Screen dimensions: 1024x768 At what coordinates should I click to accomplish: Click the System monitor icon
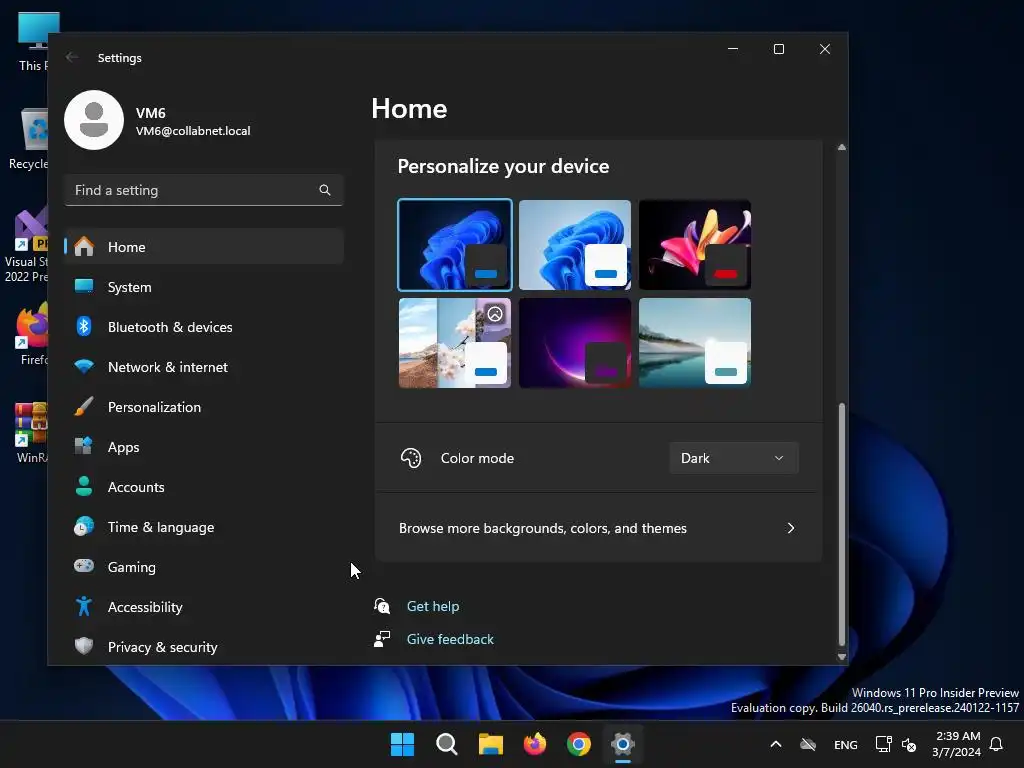tap(84, 286)
